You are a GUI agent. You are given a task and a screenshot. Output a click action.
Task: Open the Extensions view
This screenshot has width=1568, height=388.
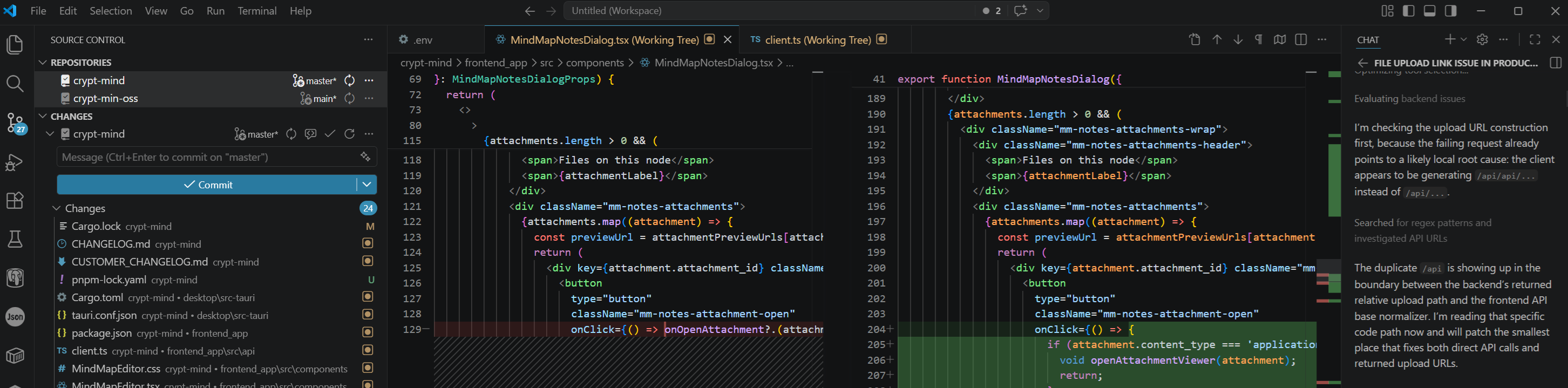pyautogui.click(x=15, y=201)
